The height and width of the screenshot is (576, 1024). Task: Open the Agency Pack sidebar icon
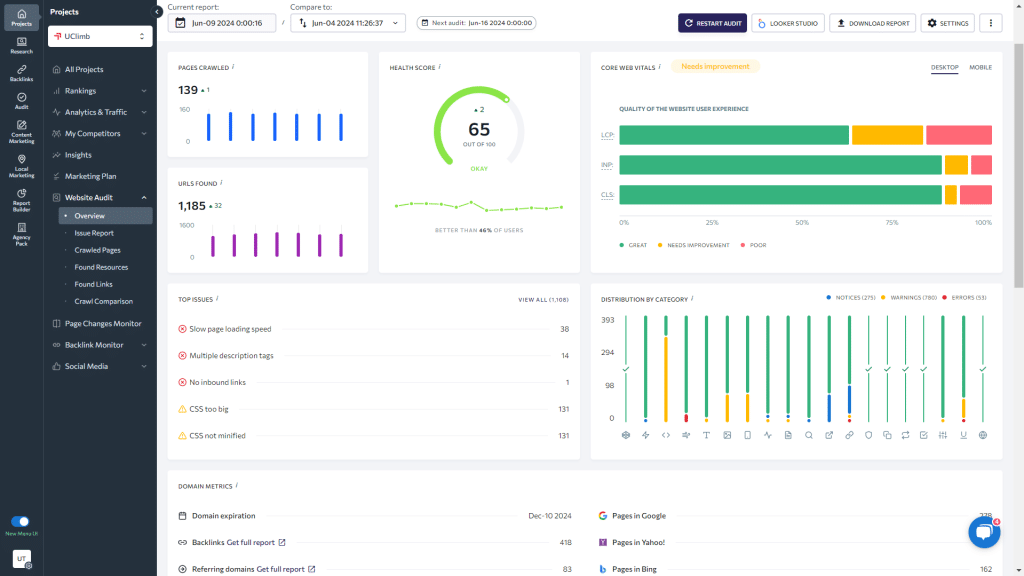[20, 232]
